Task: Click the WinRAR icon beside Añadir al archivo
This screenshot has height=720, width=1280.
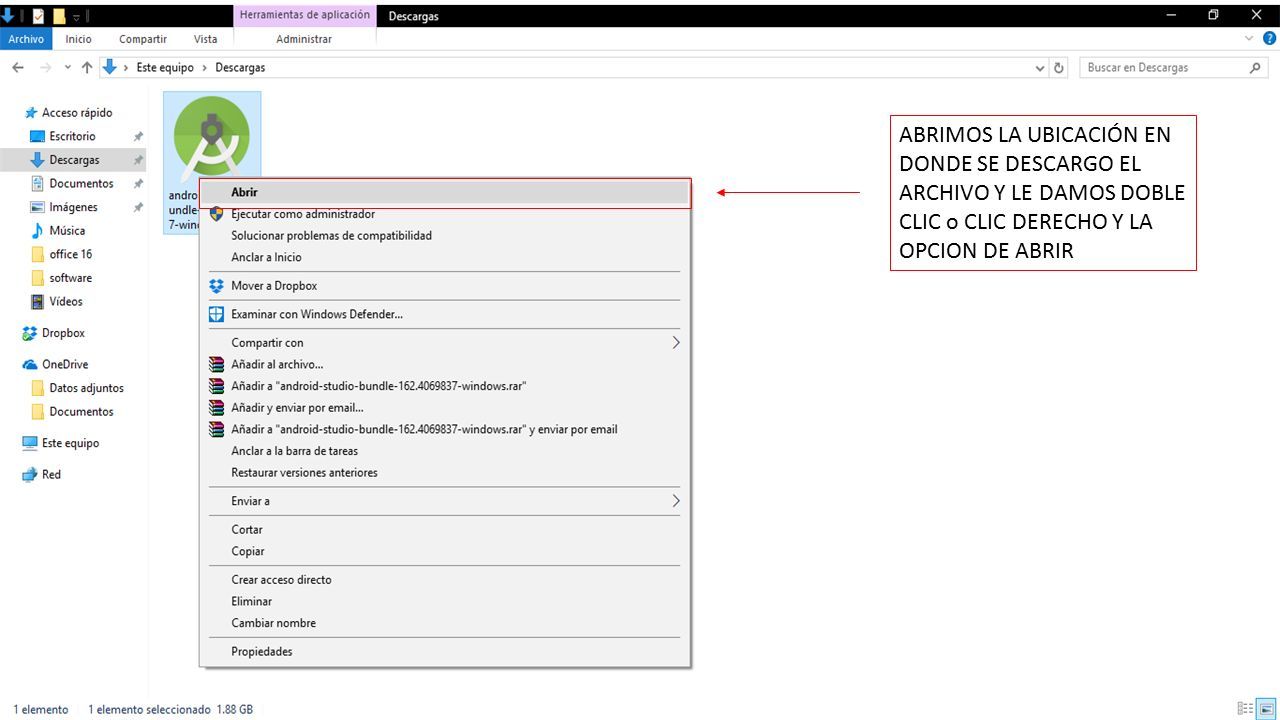Action: click(216, 365)
